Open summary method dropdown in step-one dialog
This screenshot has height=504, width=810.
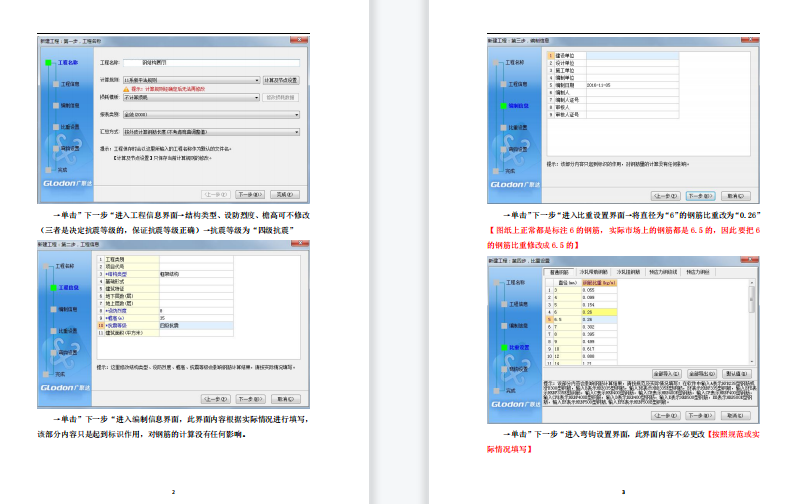(x=211, y=132)
